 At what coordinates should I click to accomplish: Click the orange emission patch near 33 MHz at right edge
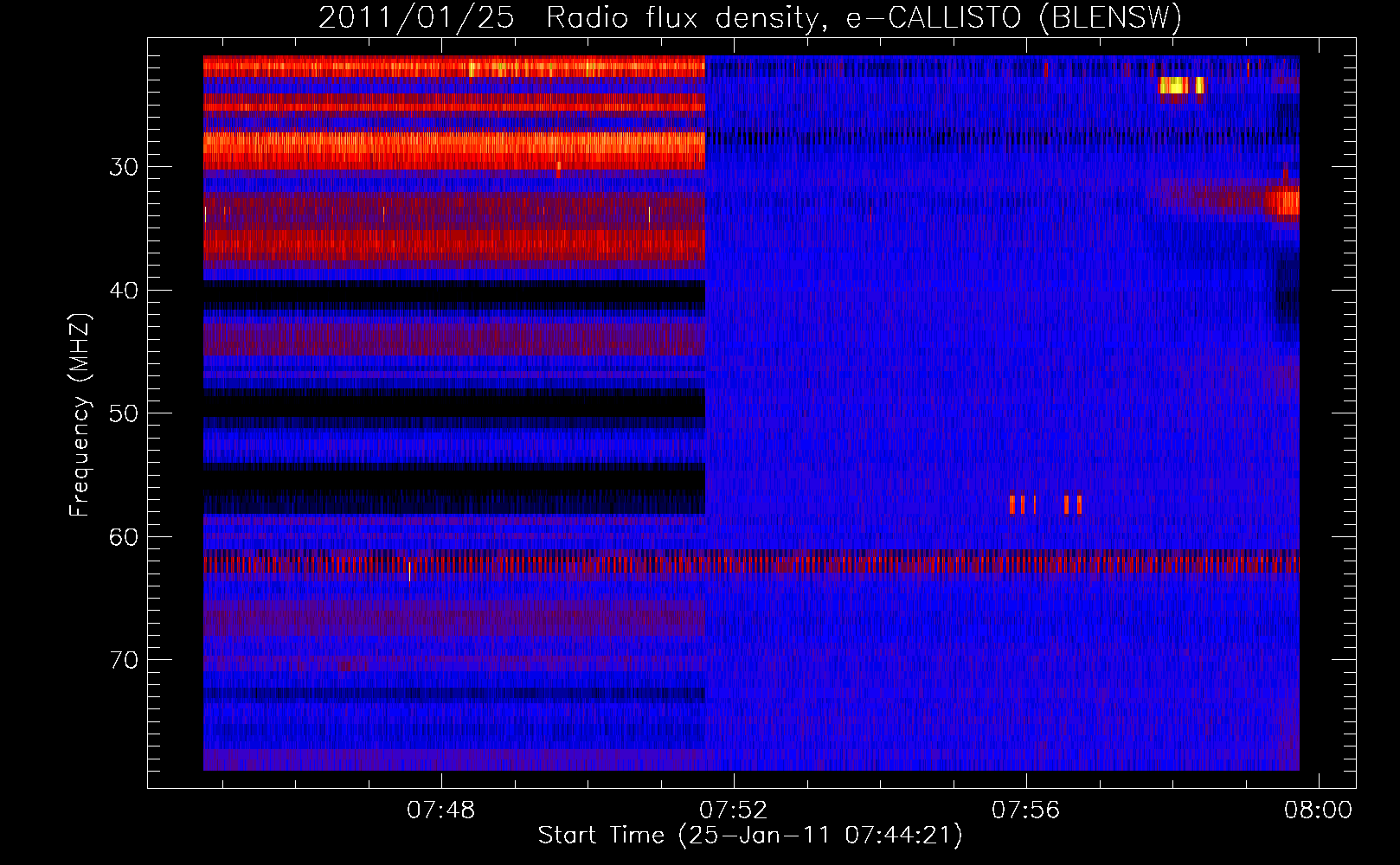click(x=1285, y=202)
